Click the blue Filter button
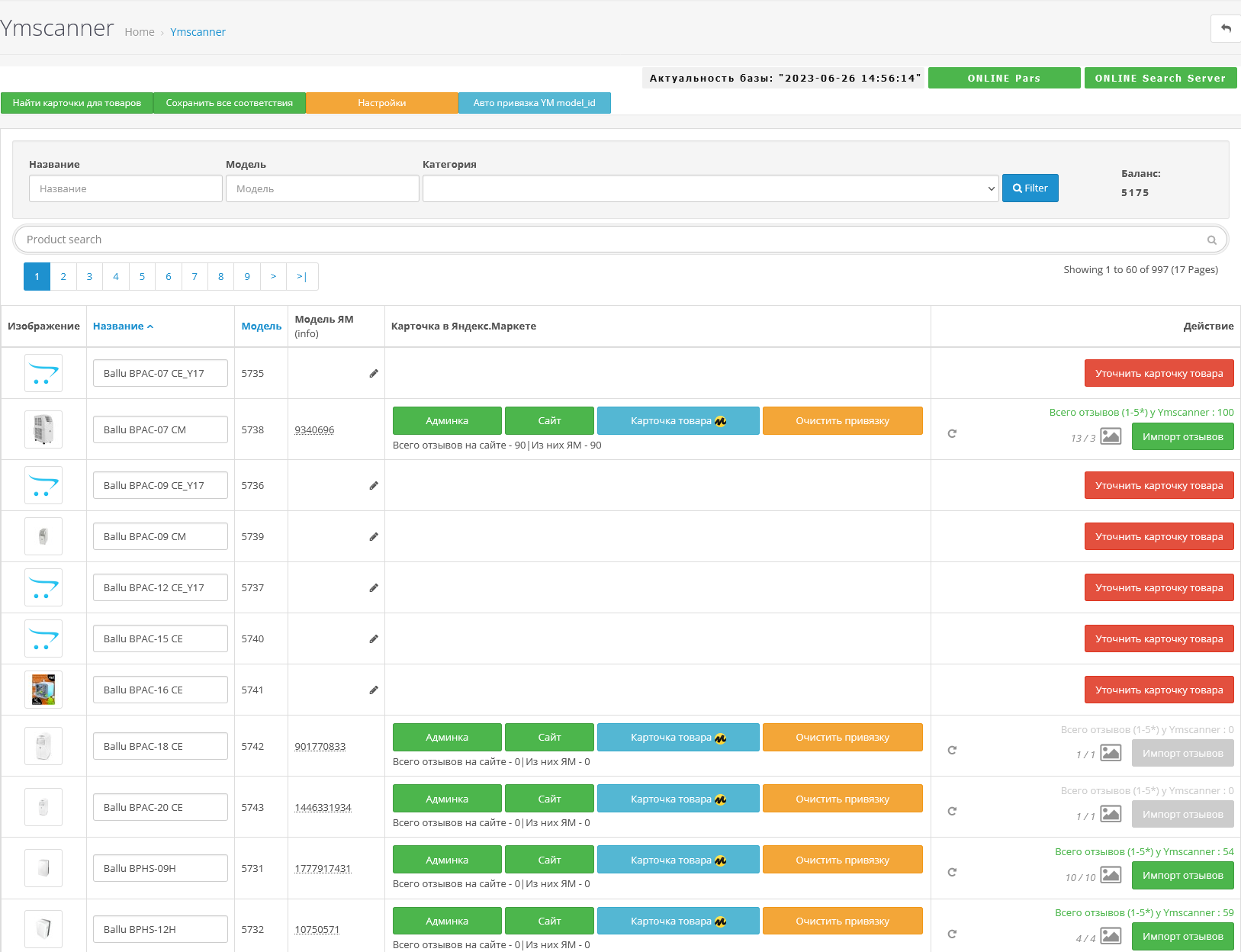Screen dimensions: 1241x952 1030,188
